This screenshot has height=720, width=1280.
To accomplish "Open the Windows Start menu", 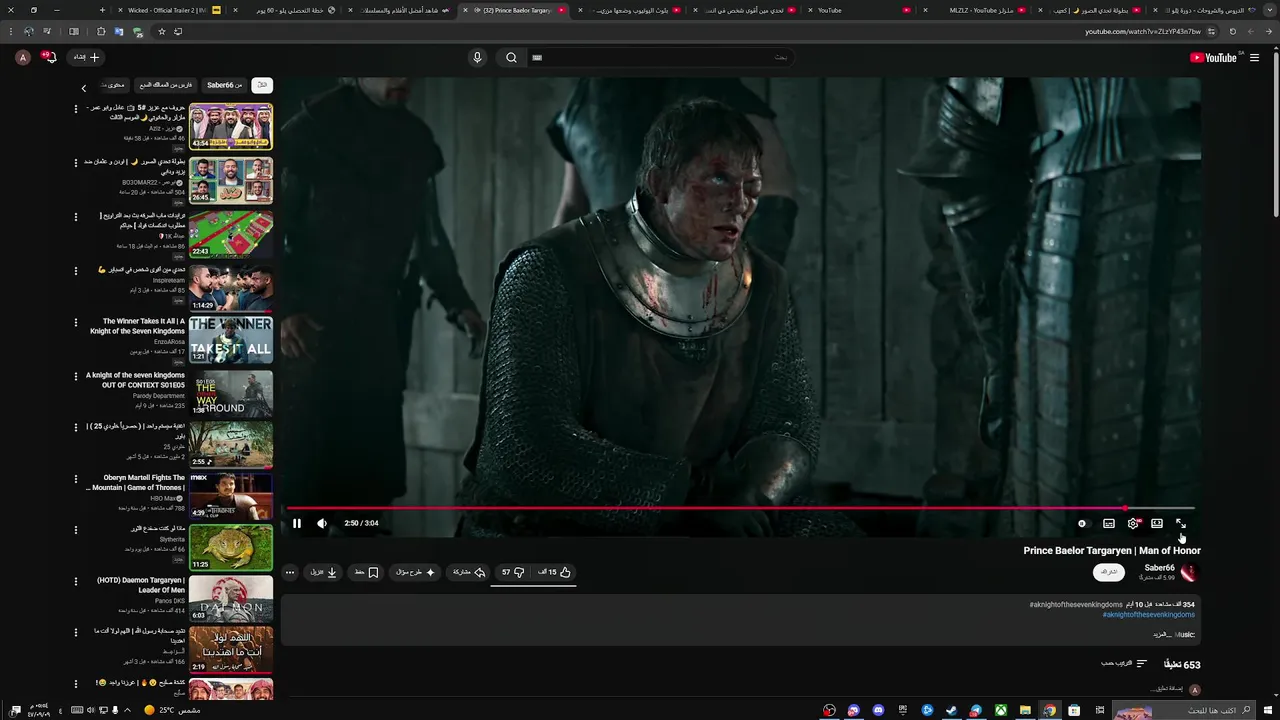I will click(x=1267, y=710).
